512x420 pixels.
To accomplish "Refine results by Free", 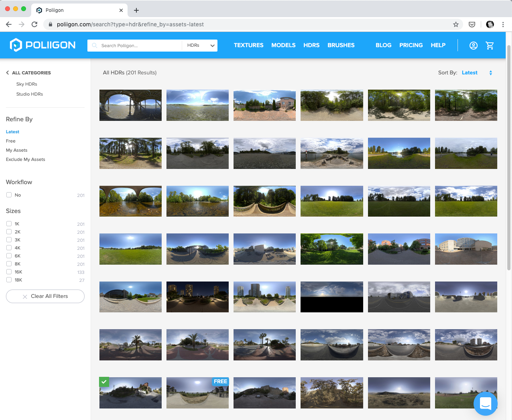I will point(10,141).
